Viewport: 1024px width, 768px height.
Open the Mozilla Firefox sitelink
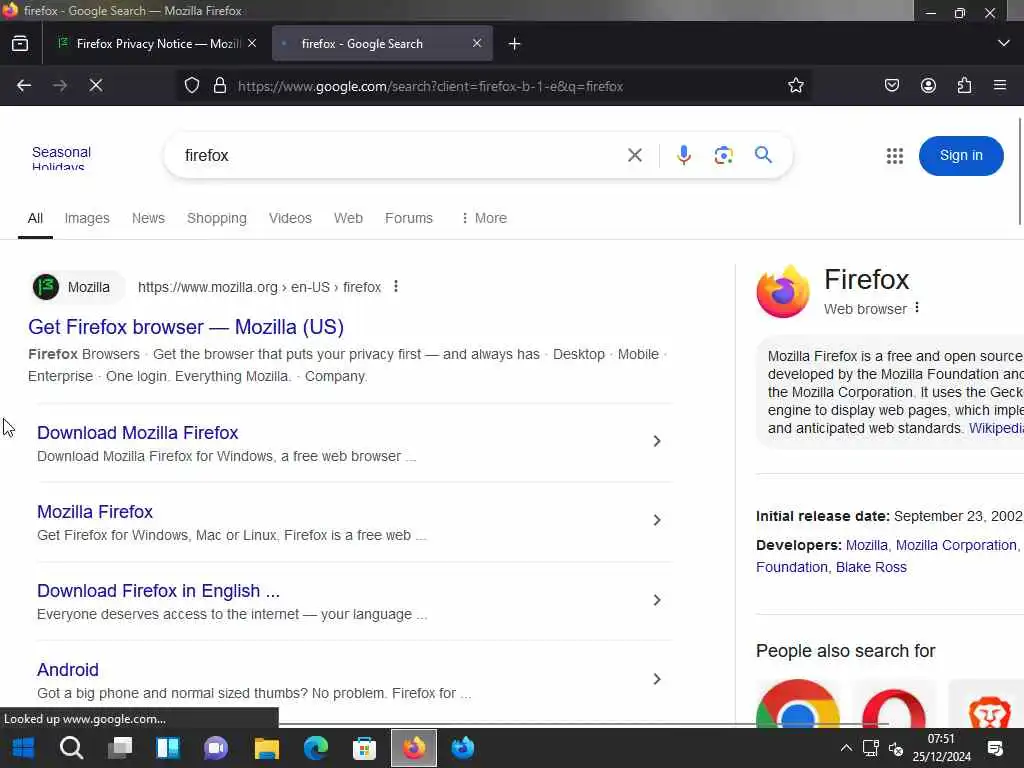point(95,511)
